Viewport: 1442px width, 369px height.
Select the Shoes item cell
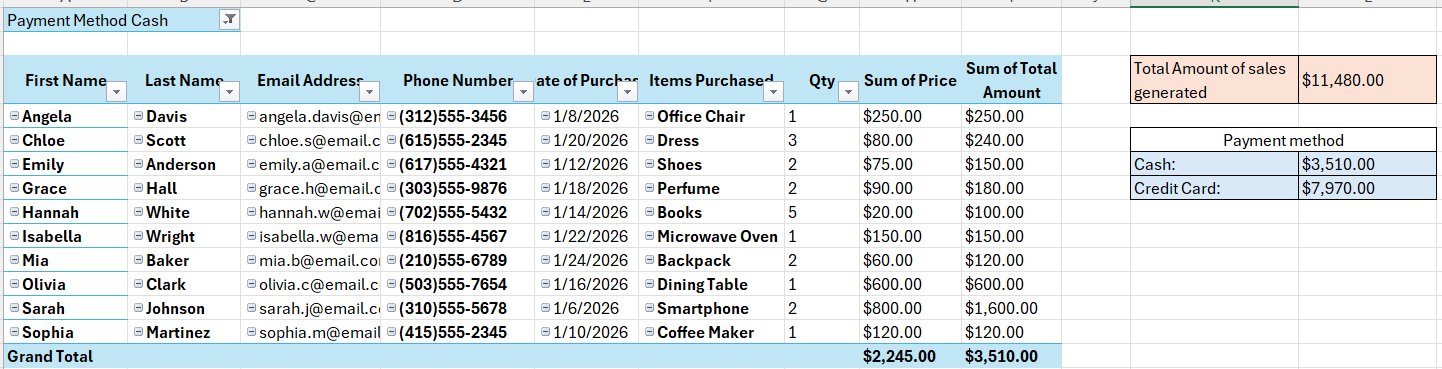click(x=712, y=164)
